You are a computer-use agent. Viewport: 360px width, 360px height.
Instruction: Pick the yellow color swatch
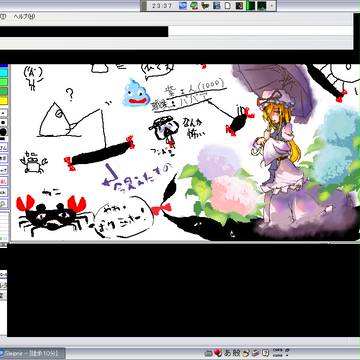[x=4, y=101]
